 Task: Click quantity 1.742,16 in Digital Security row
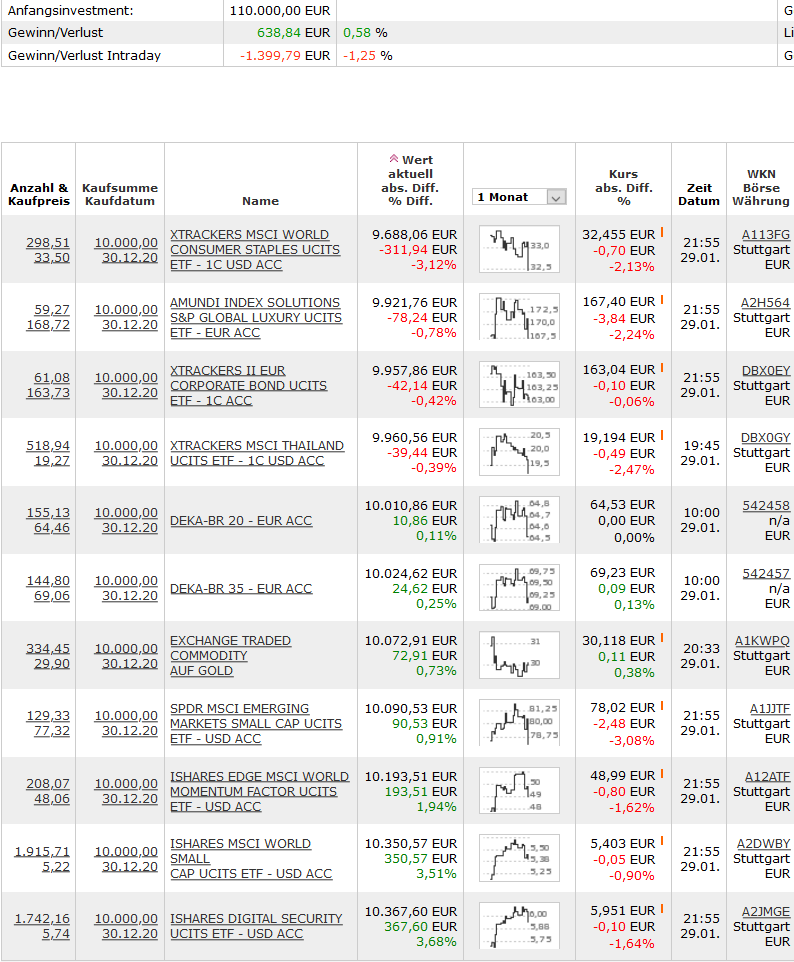[42, 919]
